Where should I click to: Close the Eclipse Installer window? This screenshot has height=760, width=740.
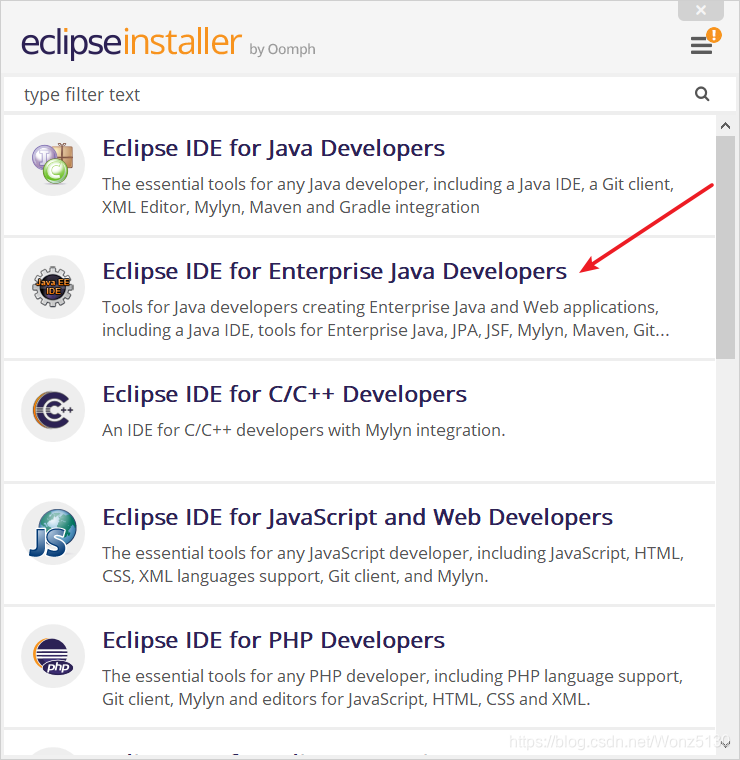coord(701,10)
